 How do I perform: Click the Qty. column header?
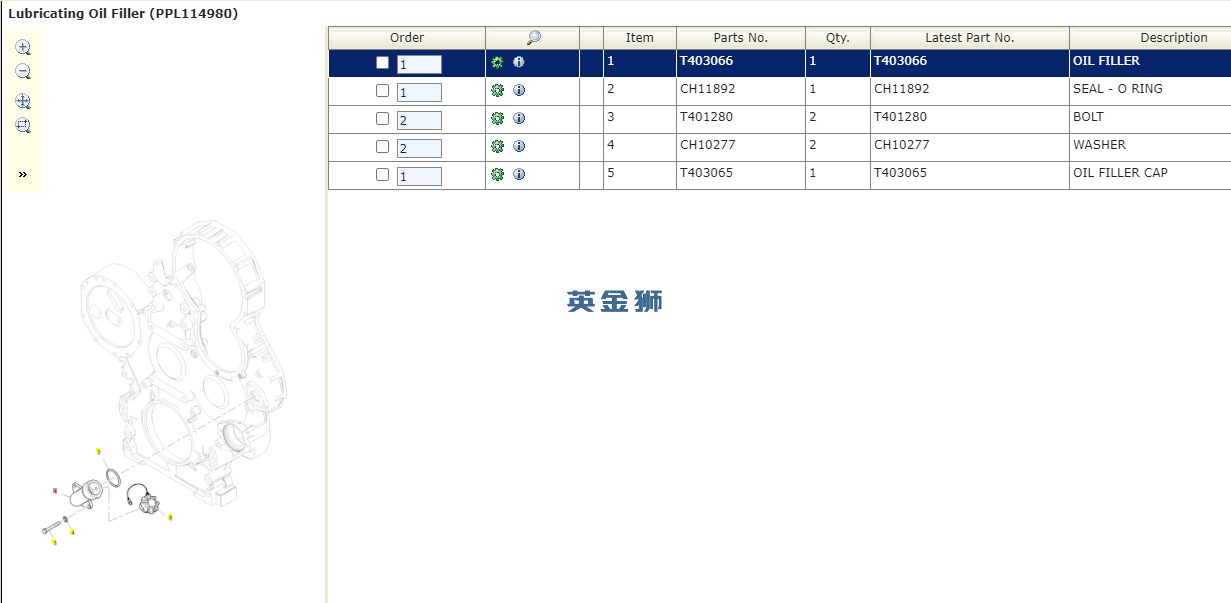point(838,38)
